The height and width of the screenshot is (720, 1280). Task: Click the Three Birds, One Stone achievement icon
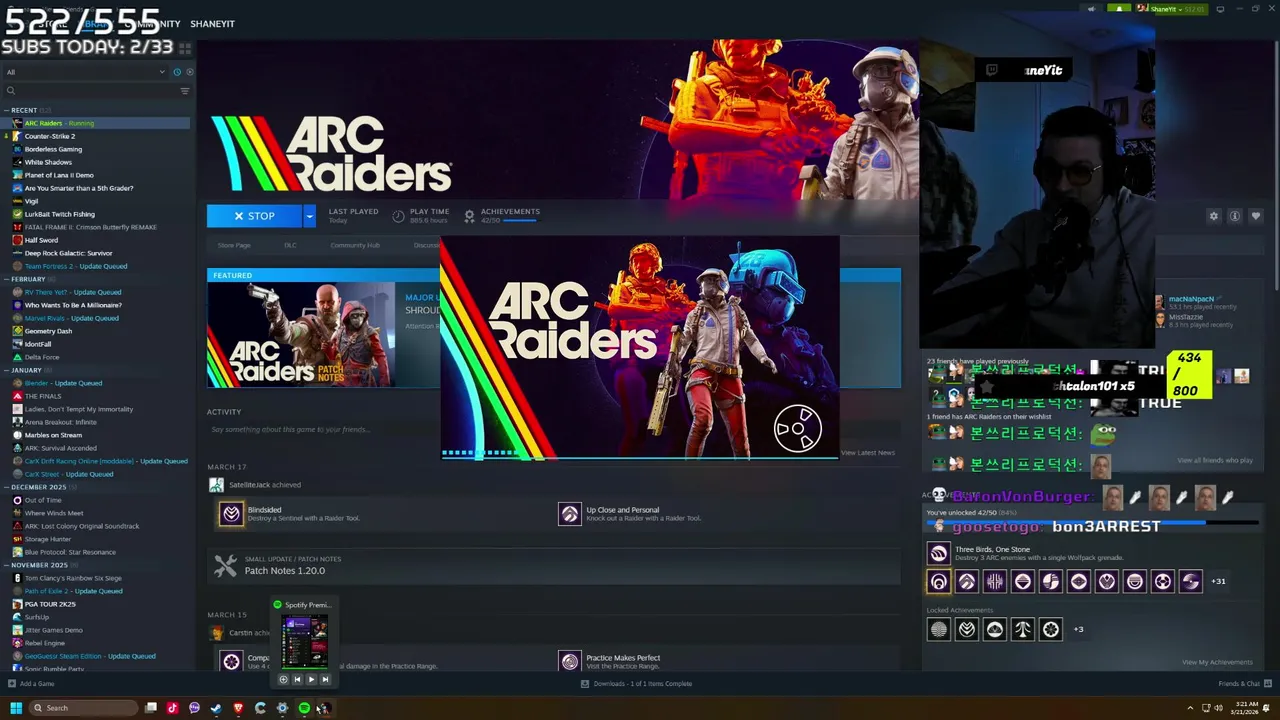point(938,553)
